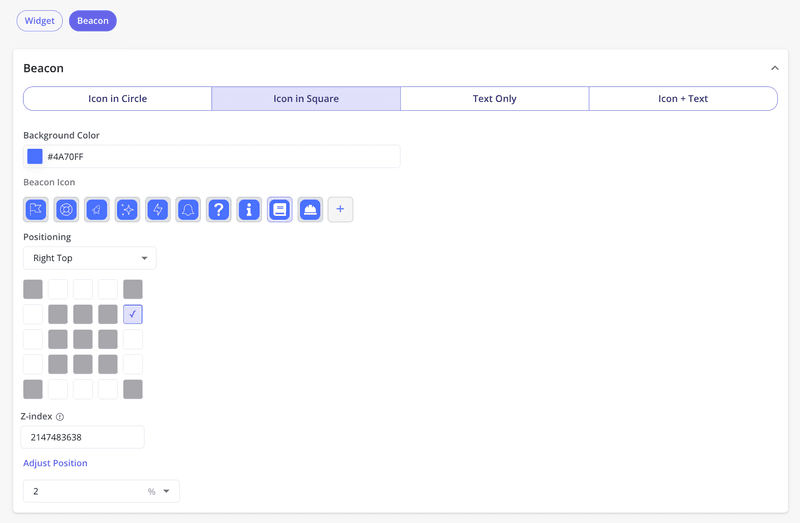Select the Icon + Text style
This screenshot has height=523, width=800.
[683, 98]
